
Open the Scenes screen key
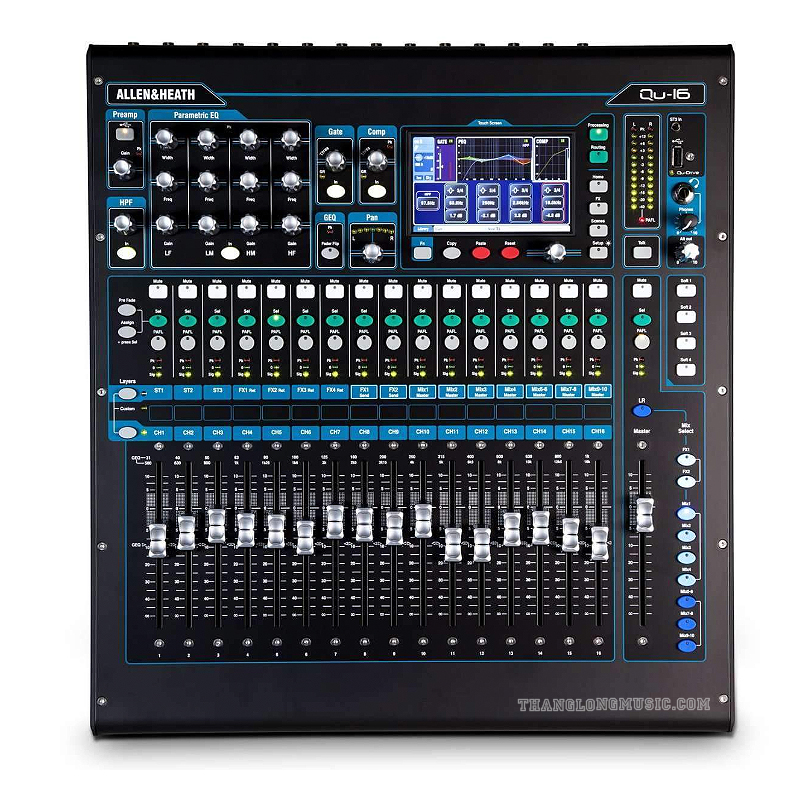coord(598,230)
